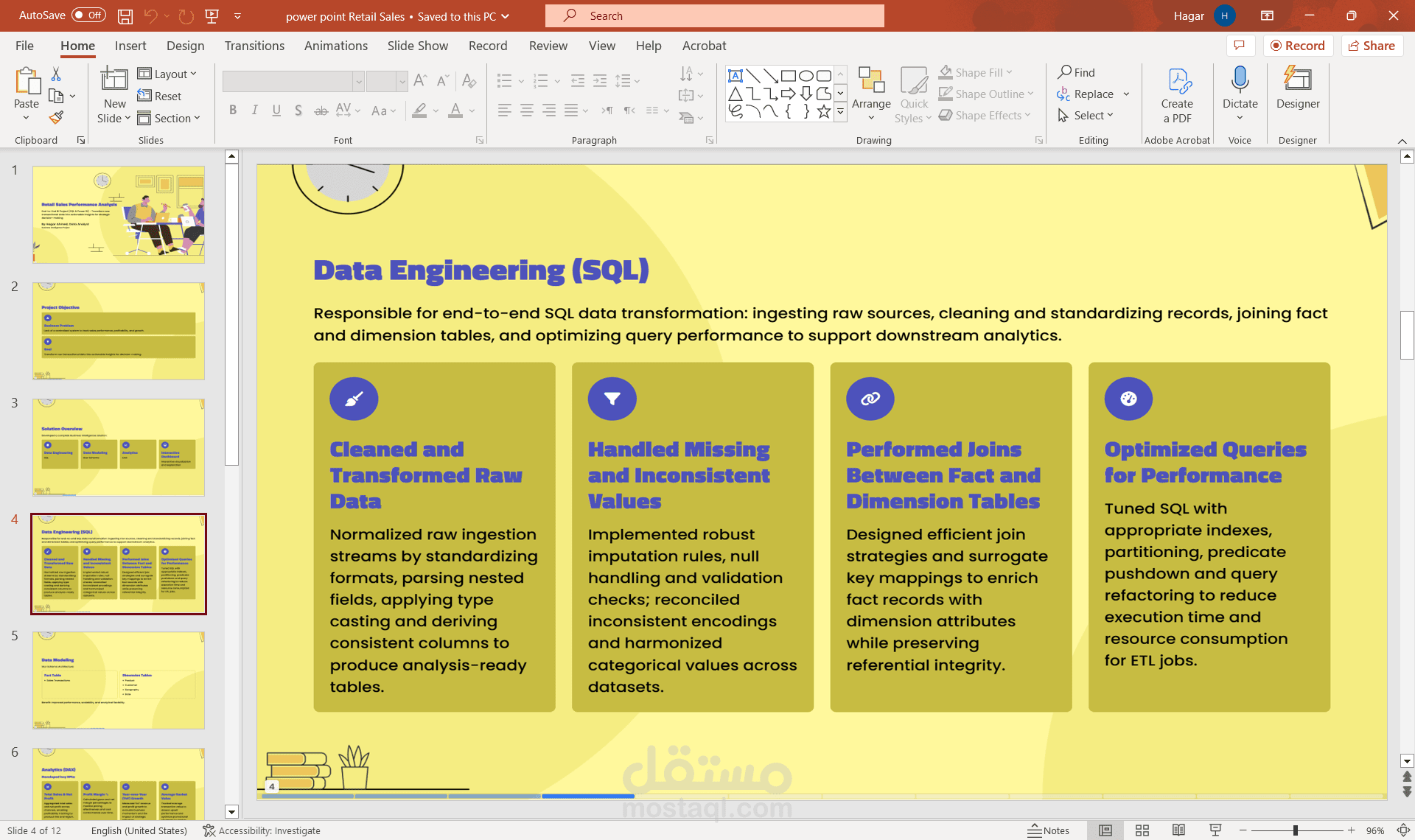
Task: Click the Save icon in title bar
Action: click(125, 15)
